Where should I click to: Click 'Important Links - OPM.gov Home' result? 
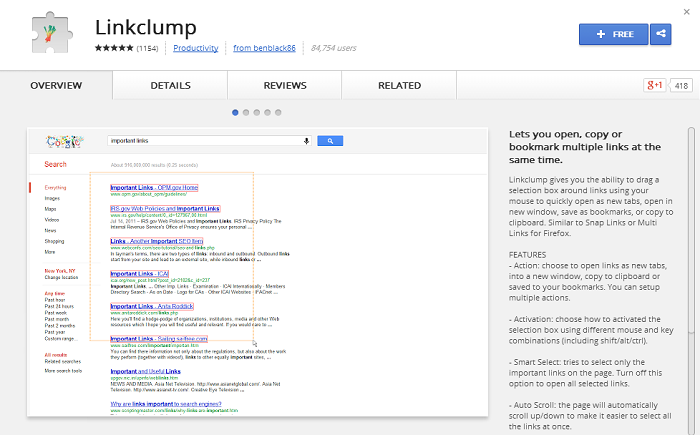[x=154, y=188]
